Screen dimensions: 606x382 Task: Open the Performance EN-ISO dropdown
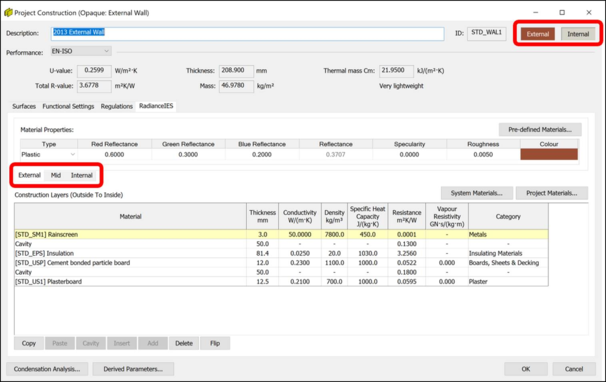(x=81, y=51)
